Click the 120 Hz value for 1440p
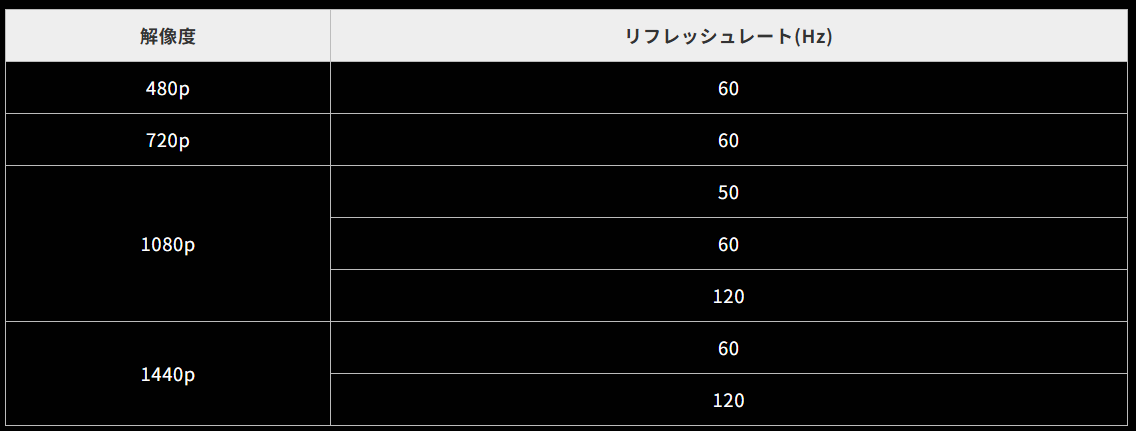Screen dimensions: 1136x431 click(728, 401)
